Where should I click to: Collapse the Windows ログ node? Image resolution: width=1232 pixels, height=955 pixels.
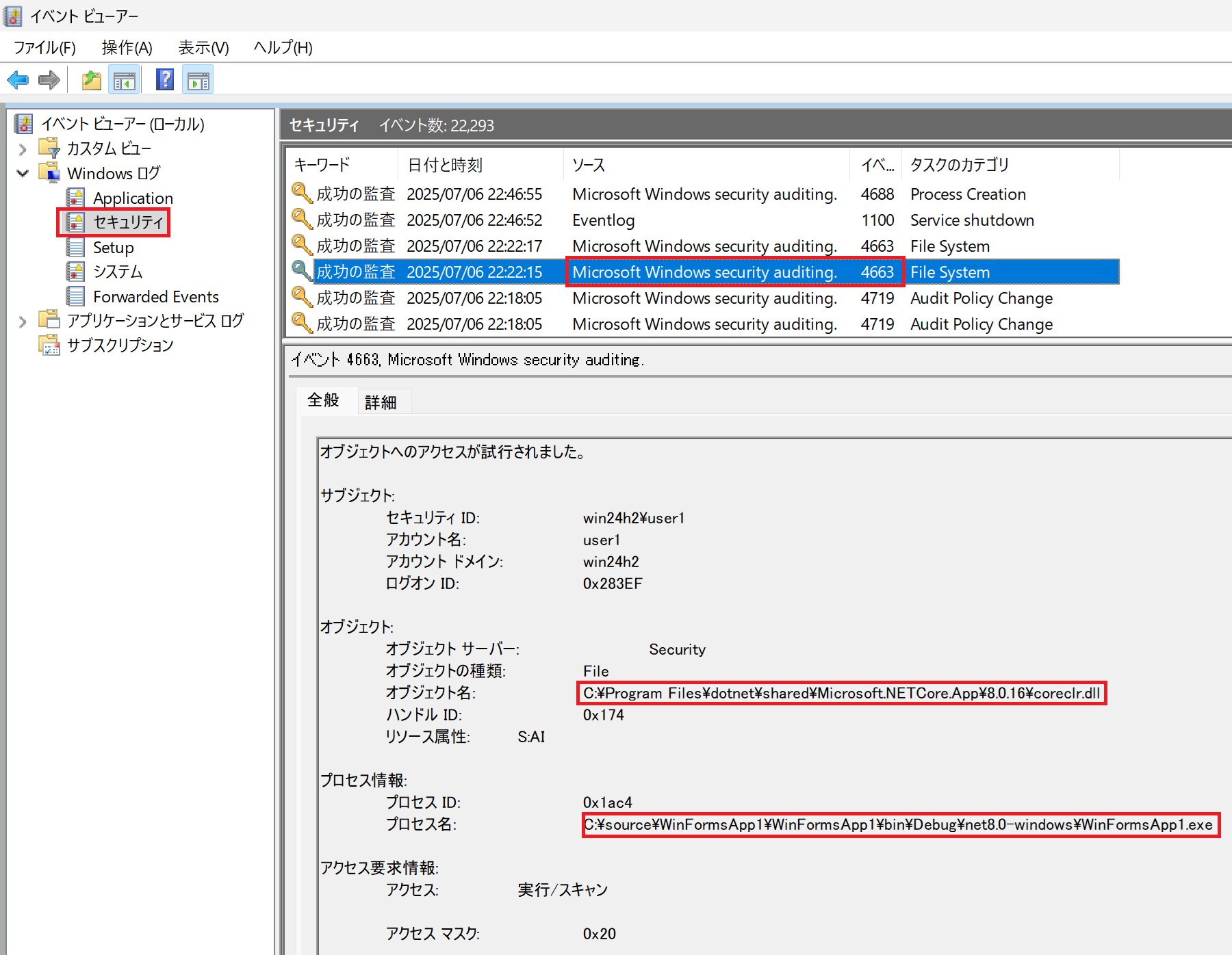(x=23, y=173)
